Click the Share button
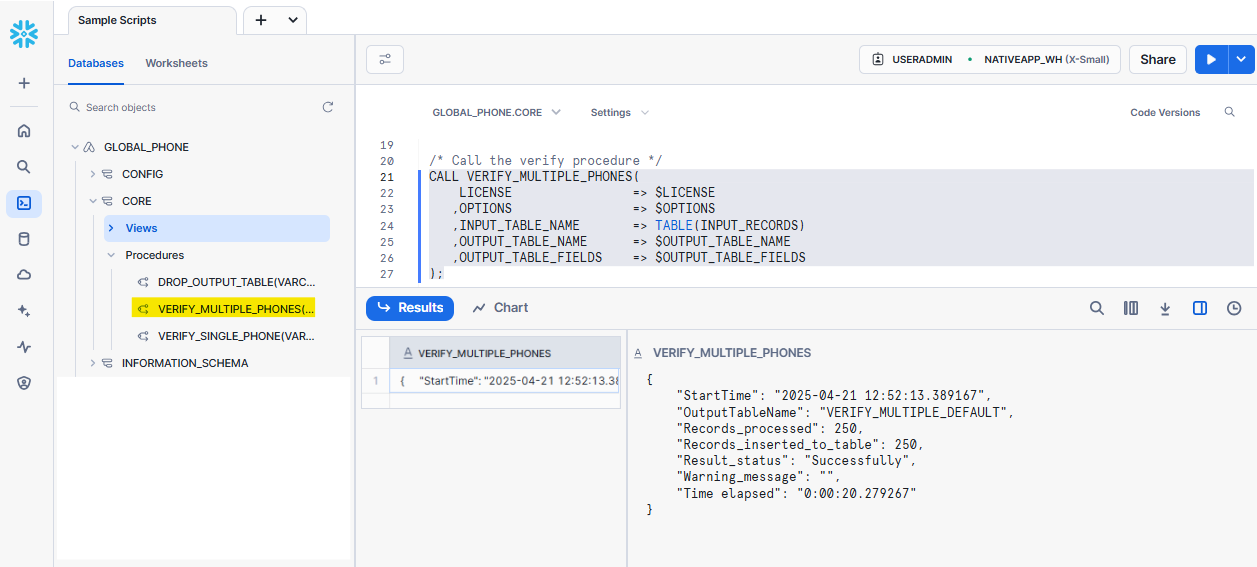Viewport: 1257px width, 567px height. (1158, 59)
